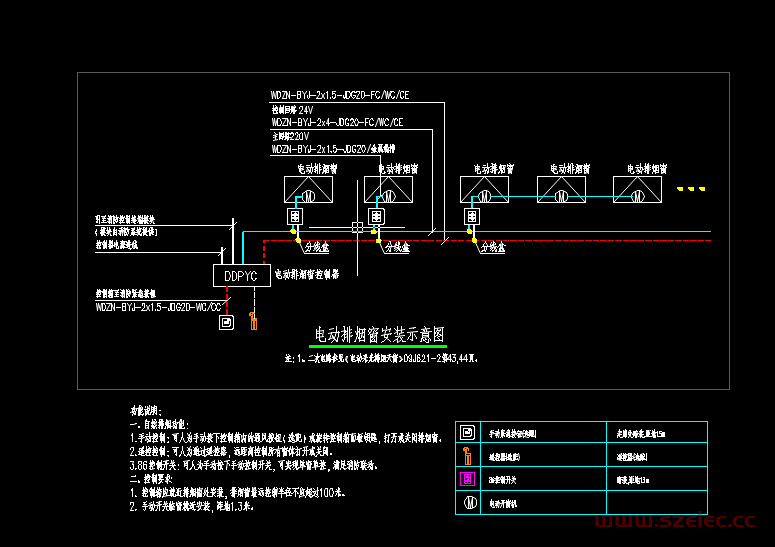Select text WDZN-BYJ-2x1.5-JDG20-WC/CC
Image resolution: width=775 pixels, height=547 pixels.
pyautogui.click(x=158, y=307)
